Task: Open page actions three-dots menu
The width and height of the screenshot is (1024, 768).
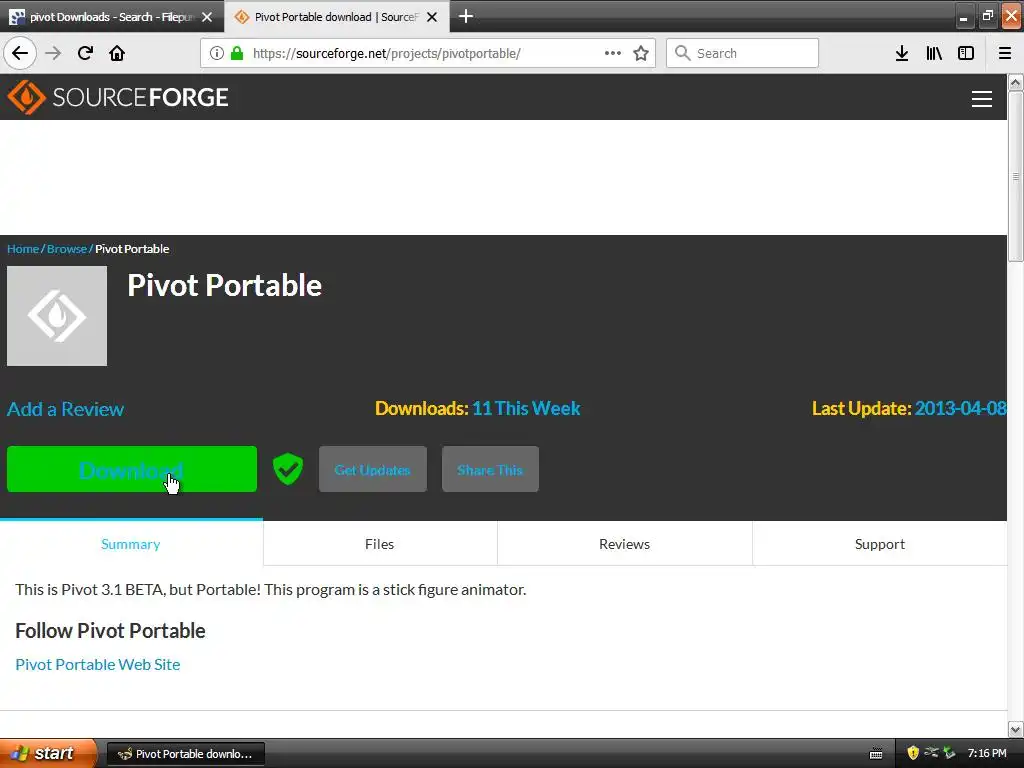Action: coord(613,53)
